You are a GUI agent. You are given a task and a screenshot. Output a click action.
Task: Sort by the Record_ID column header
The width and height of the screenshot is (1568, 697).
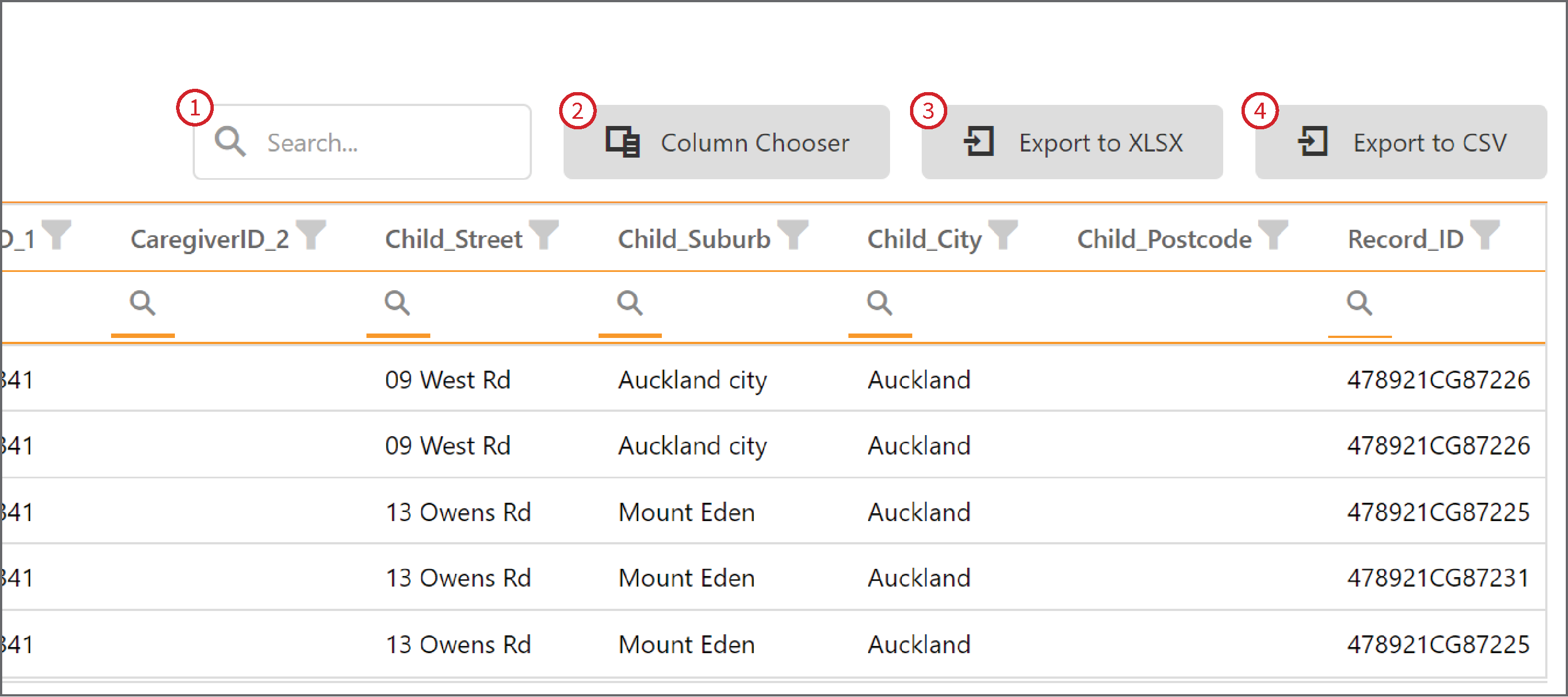coord(1405,239)
